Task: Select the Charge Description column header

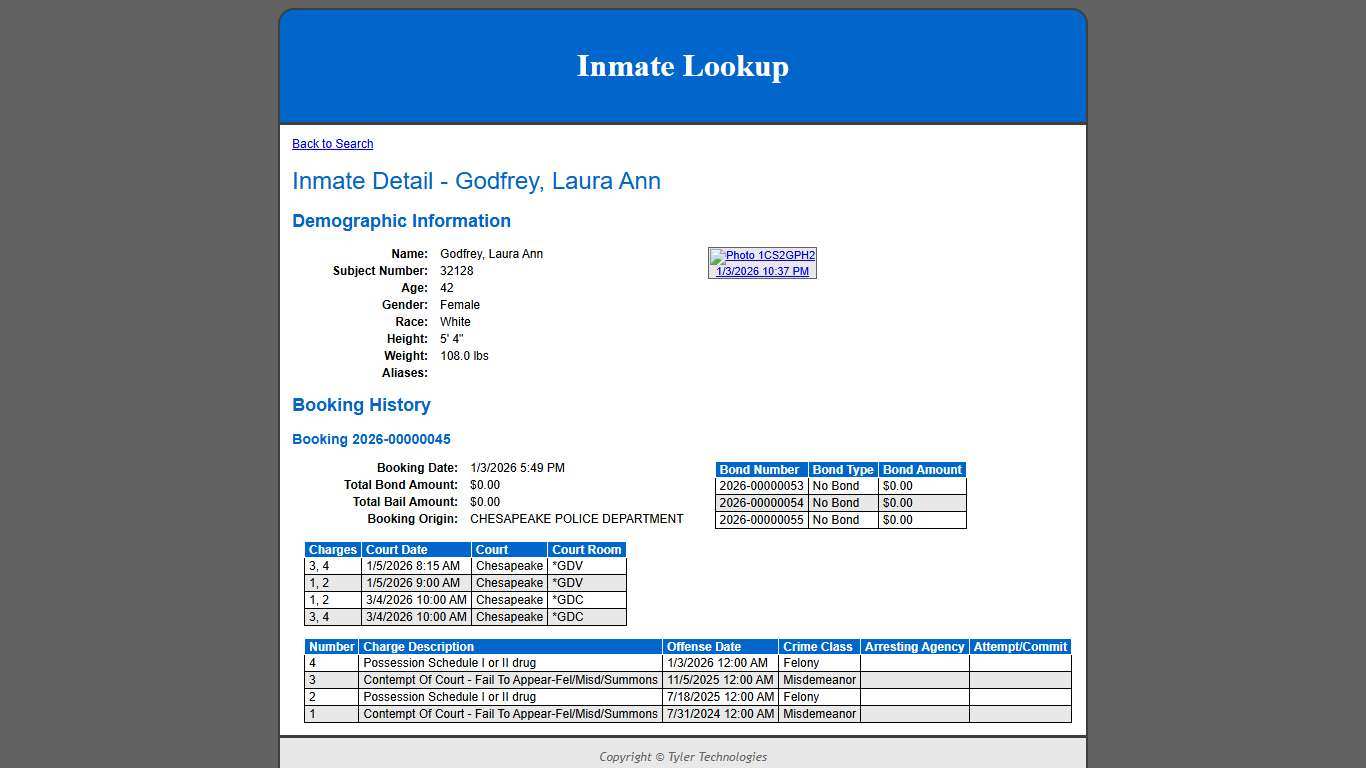Action: 418,646
